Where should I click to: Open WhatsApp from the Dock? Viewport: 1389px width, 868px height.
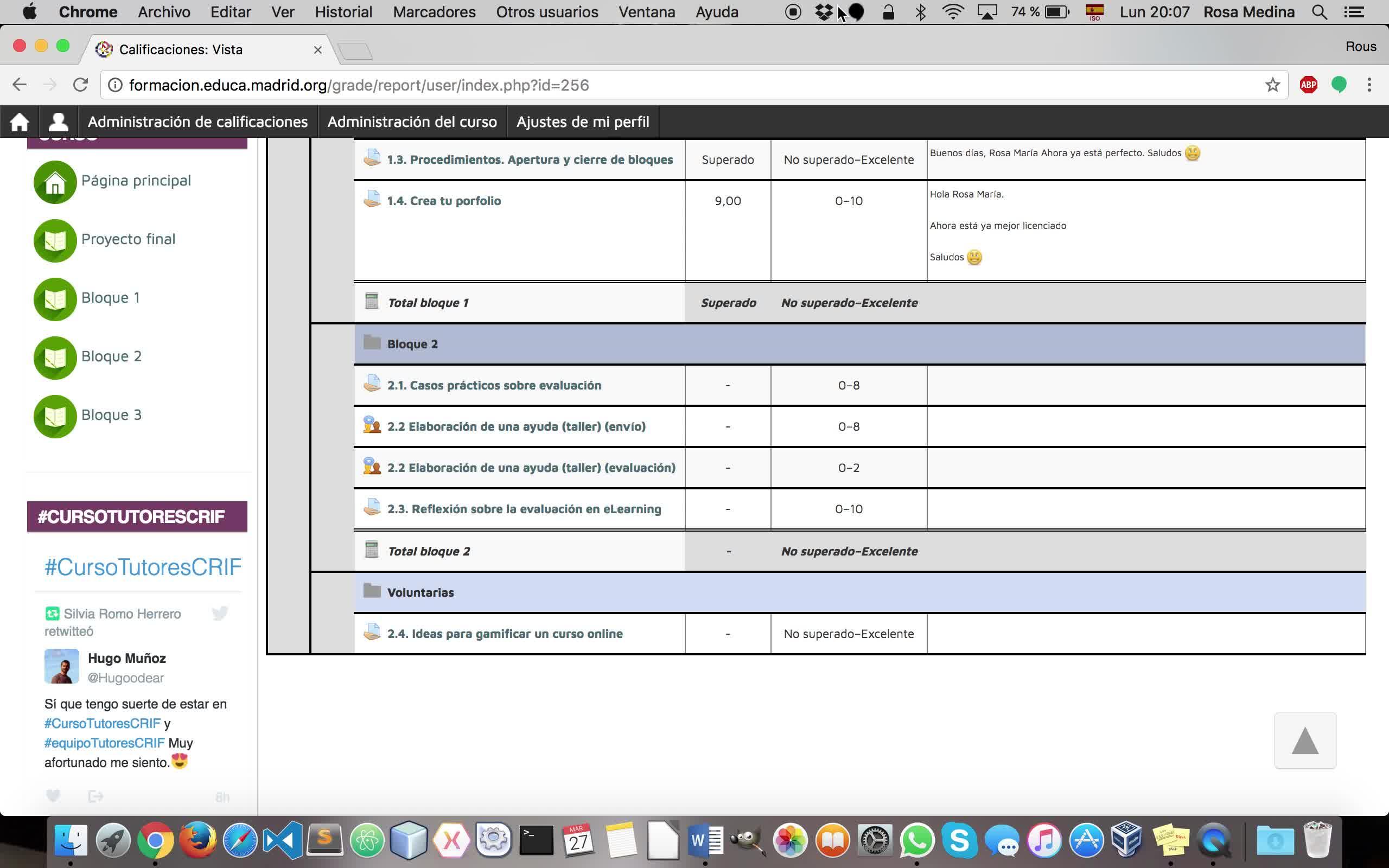(916, 840)
